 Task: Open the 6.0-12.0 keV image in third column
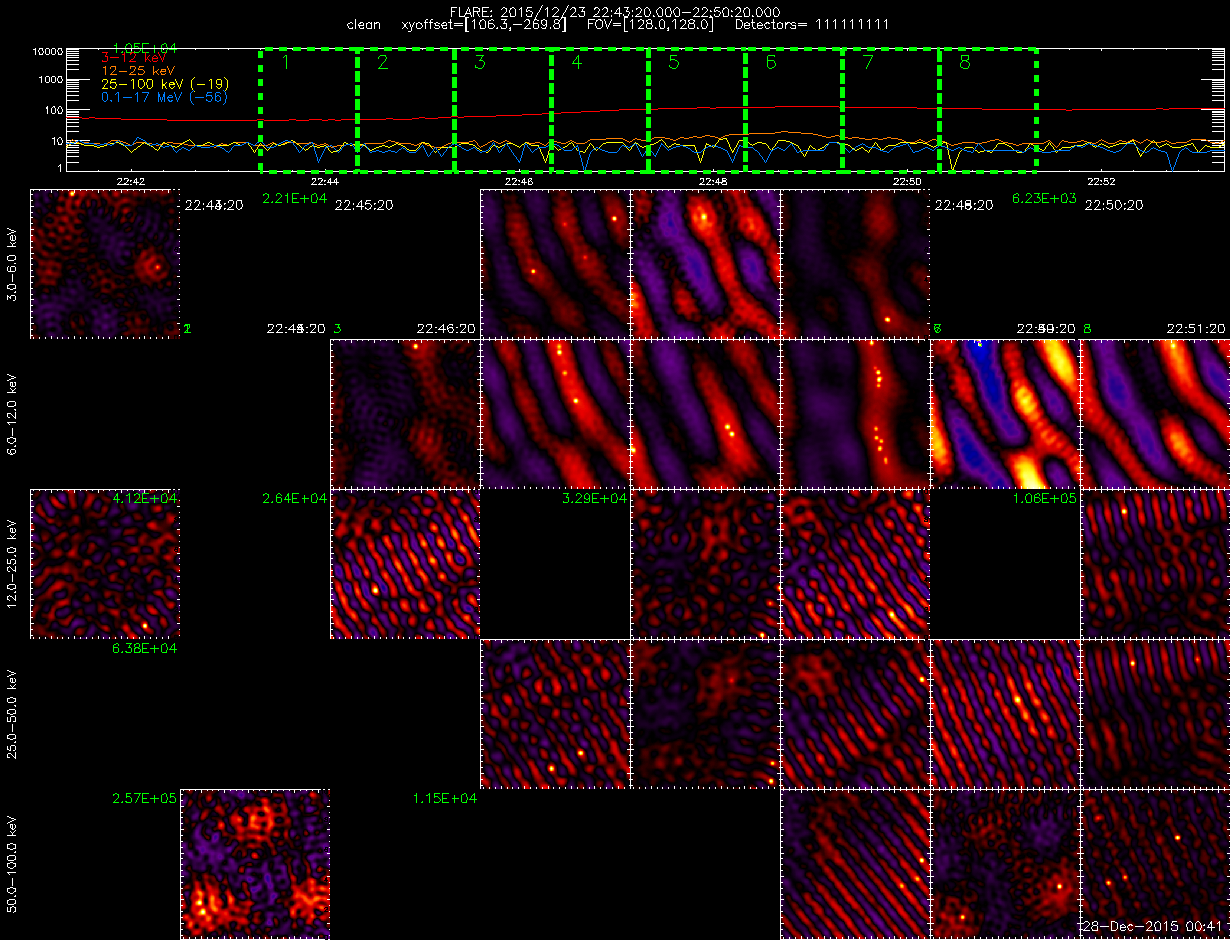point(405,414)
